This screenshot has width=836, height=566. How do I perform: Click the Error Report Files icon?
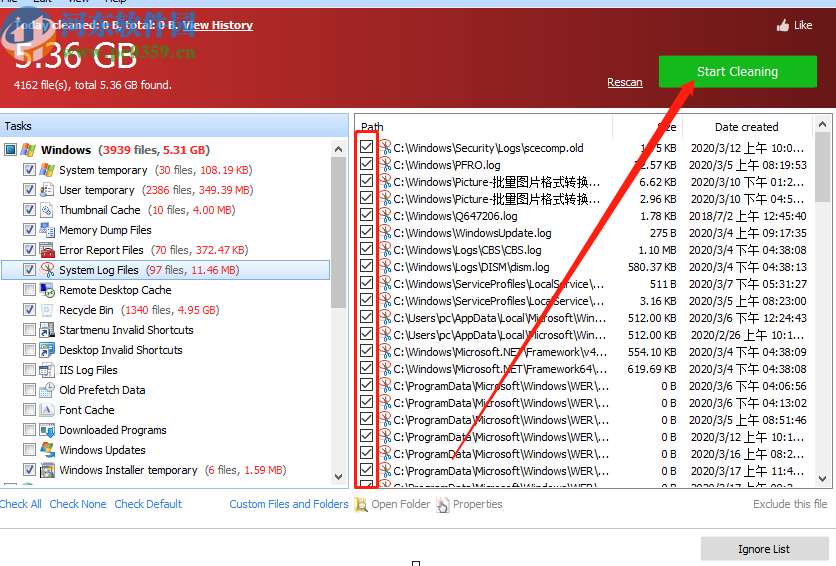[47, 250]
